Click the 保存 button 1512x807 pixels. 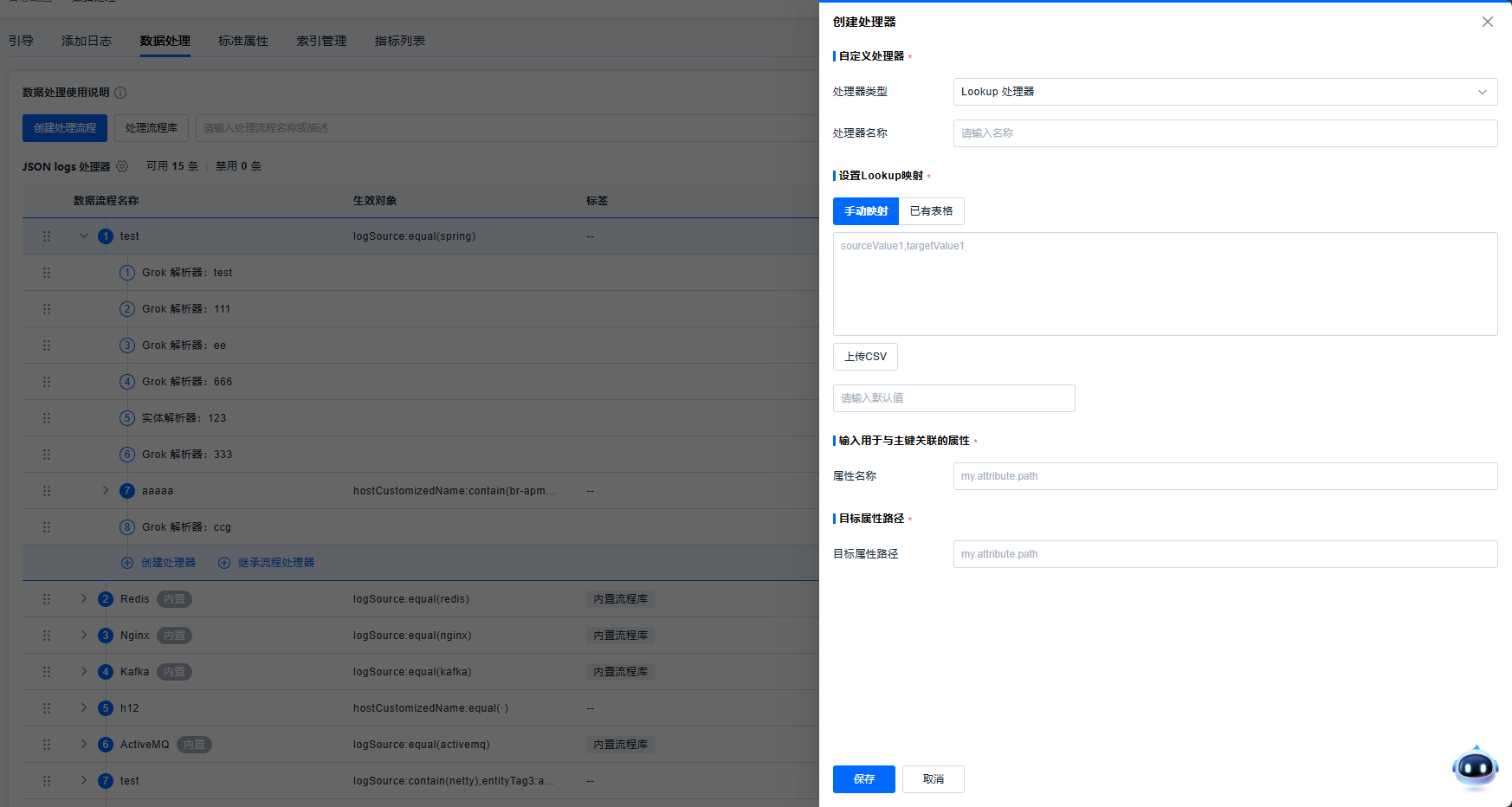pyautogui.click(x=863, y=779)
